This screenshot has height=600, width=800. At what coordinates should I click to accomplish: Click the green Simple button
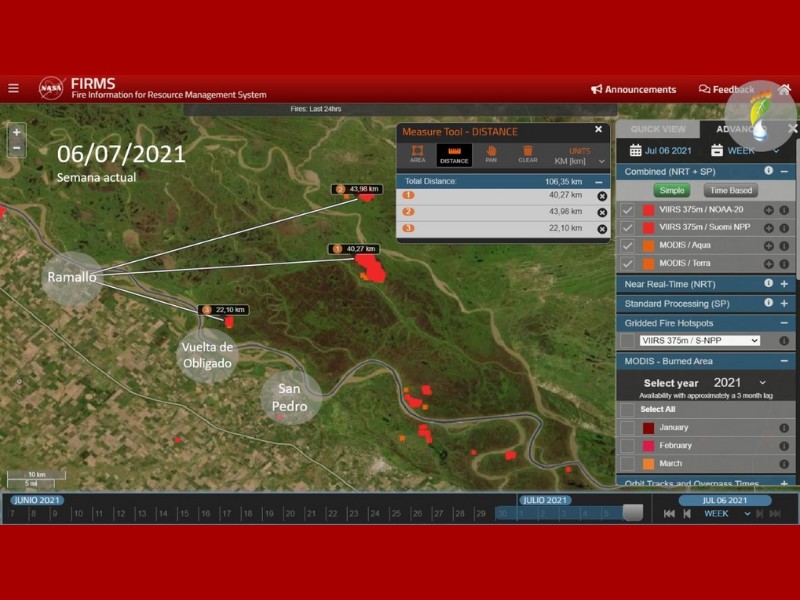point(671,190)
